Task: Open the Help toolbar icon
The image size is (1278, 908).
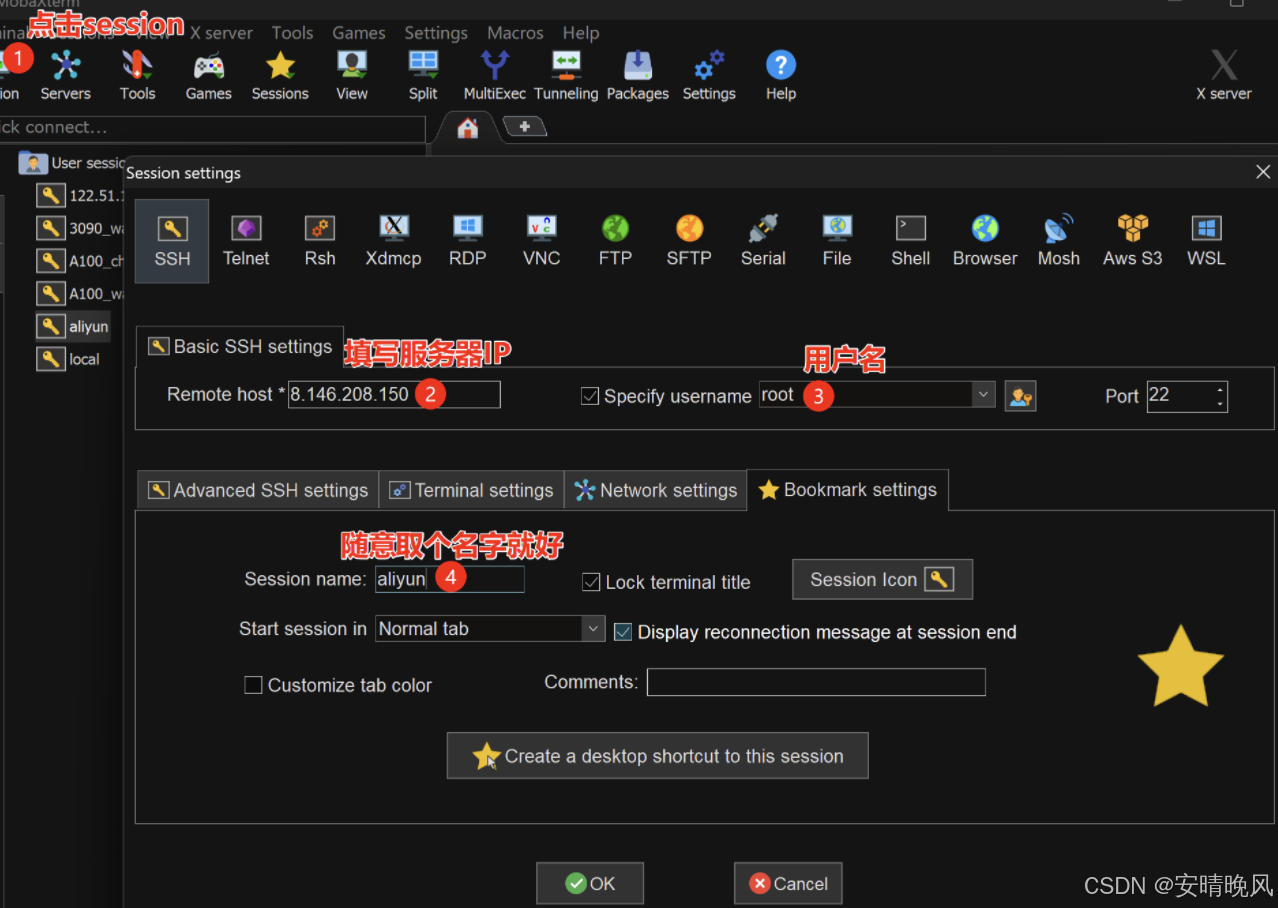Action: click(x=781, y=76)
